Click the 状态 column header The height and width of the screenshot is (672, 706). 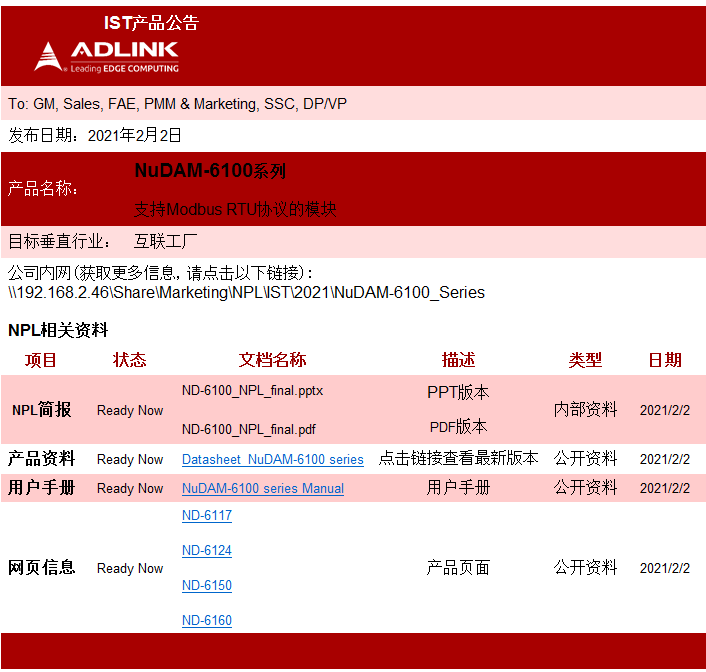pos(129,360)
